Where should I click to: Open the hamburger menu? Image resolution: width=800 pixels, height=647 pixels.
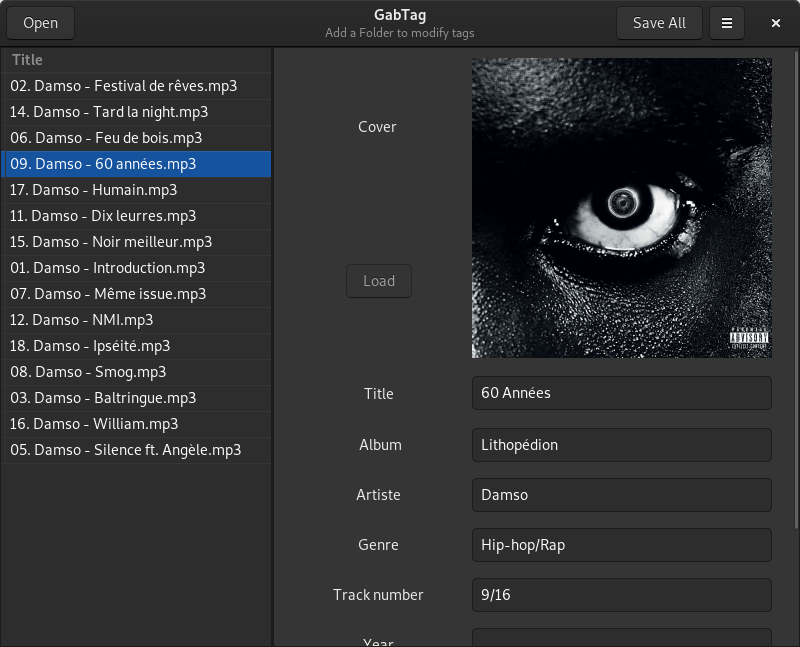tap(727, 23)
